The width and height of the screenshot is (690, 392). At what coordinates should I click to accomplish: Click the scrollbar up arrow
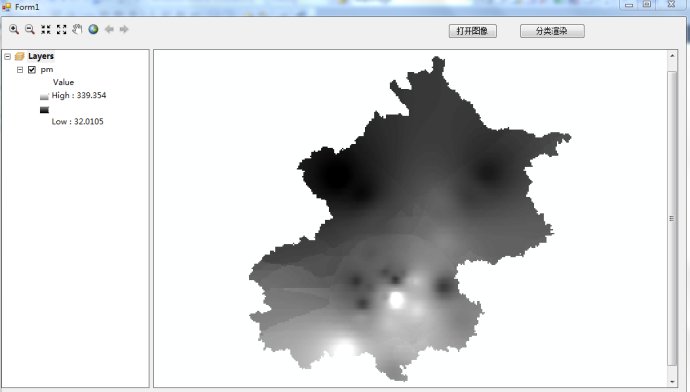coord(672,56)
